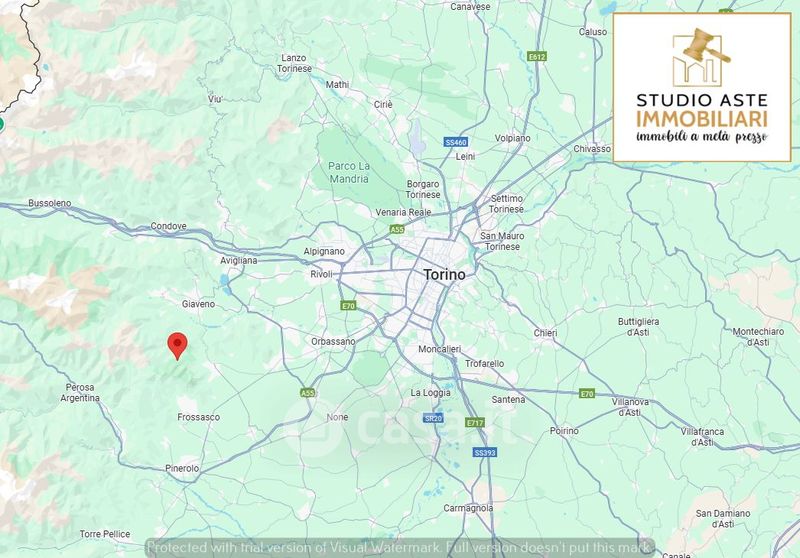Click the Torino city label
The width and height of the screenshot is (800, 558).
click(x=444, y=274)
